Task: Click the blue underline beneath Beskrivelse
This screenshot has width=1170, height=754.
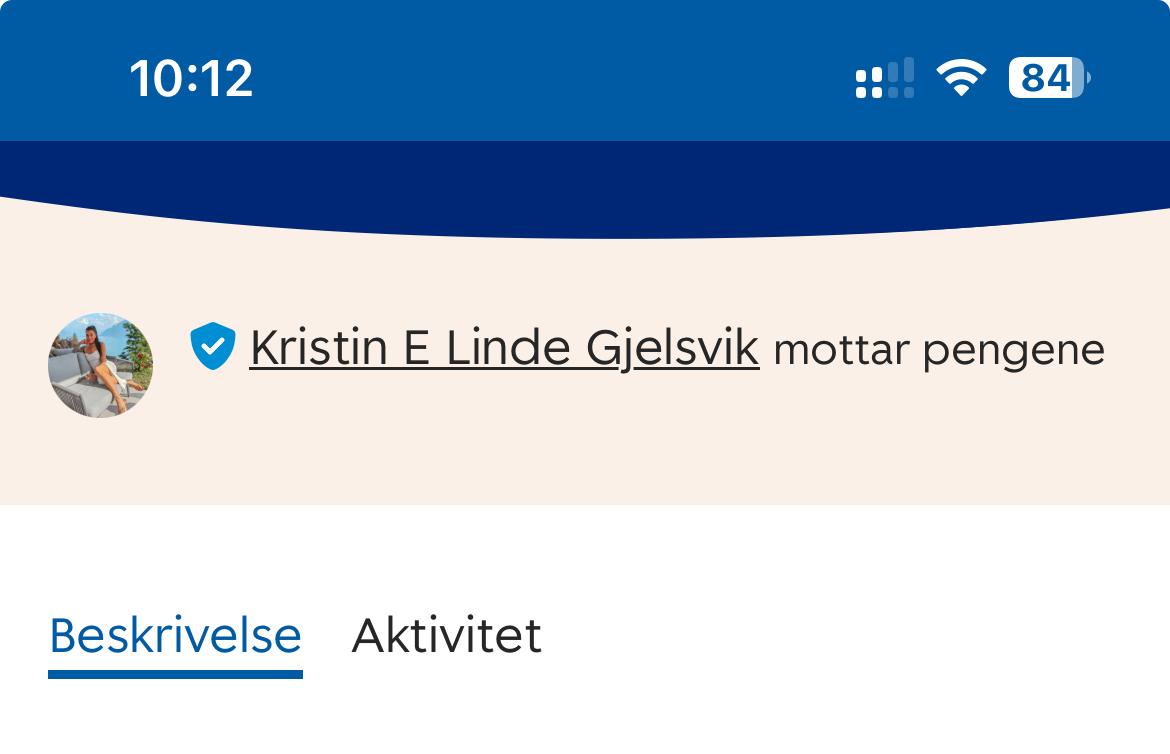Action: [175, 674]
